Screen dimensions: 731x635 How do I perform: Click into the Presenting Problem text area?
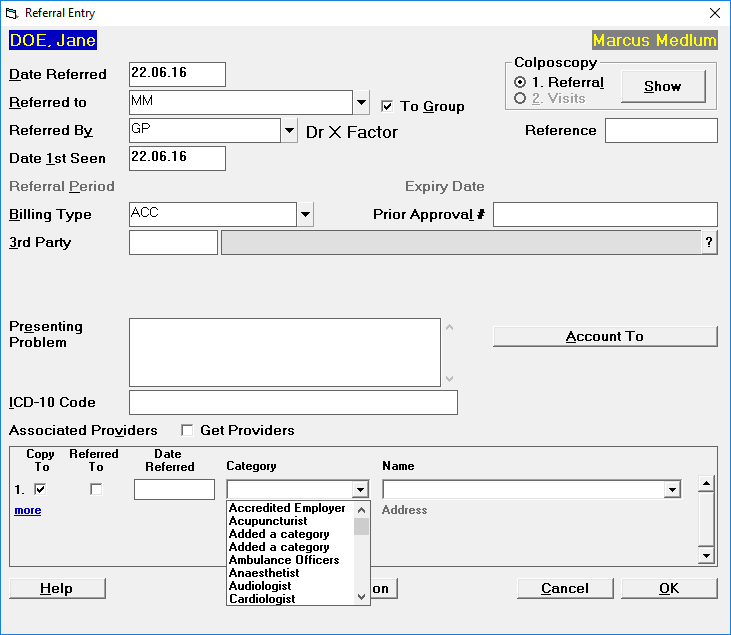(x=285, y=352)
